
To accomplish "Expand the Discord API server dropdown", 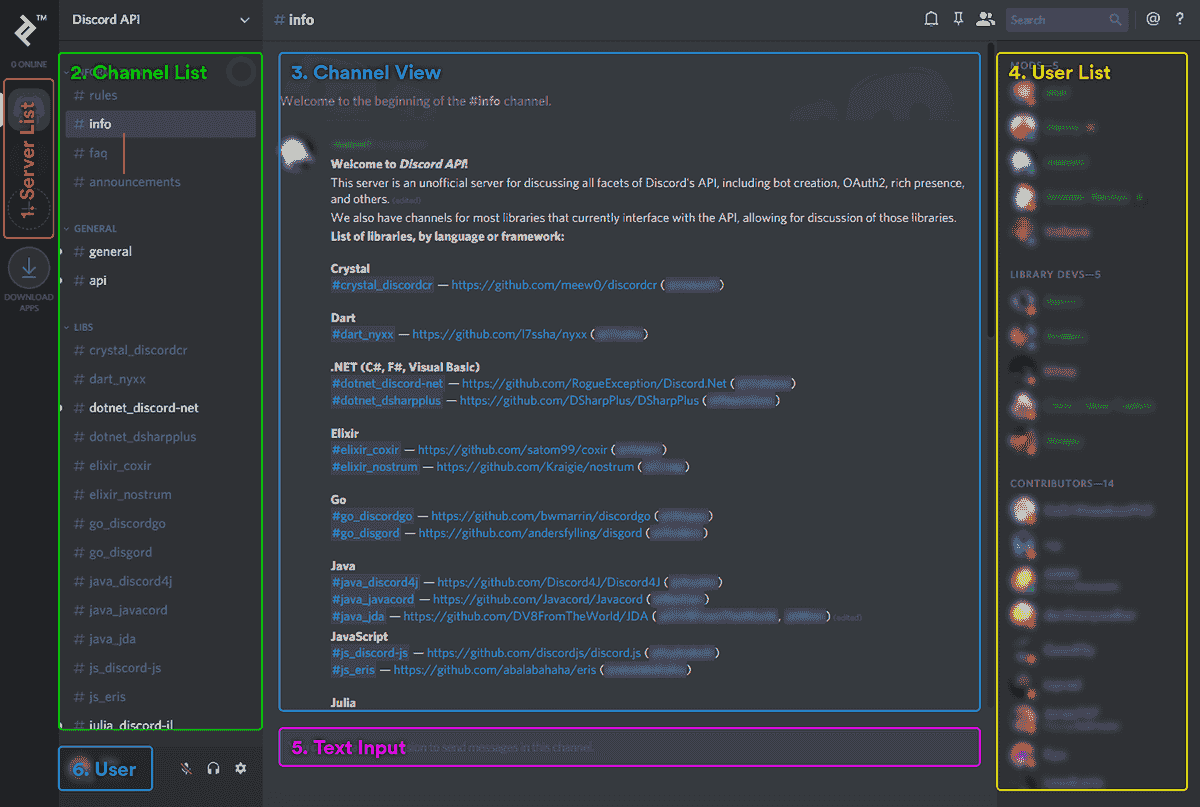I will 245,19.
